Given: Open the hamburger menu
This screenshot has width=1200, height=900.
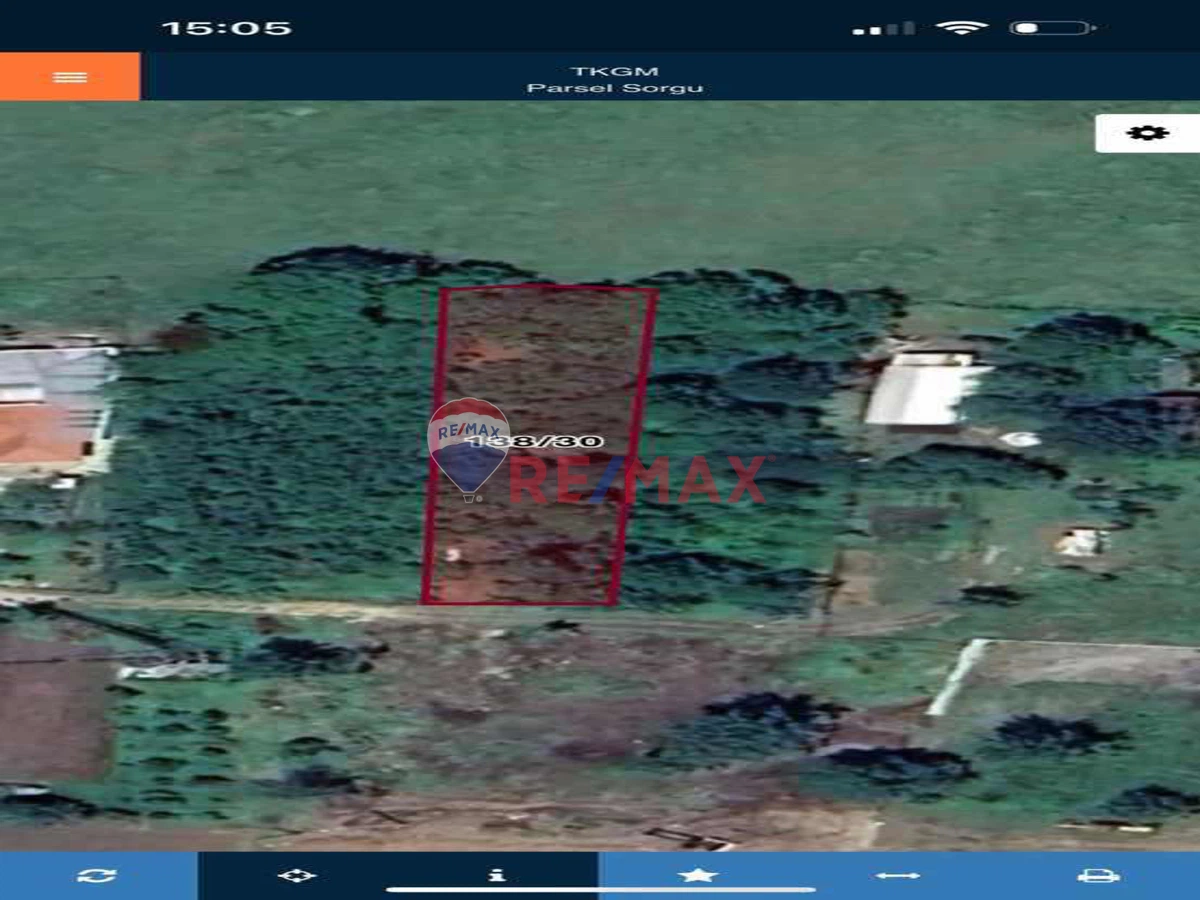Looking at the screenshot, I should click(x=70, y=77).
